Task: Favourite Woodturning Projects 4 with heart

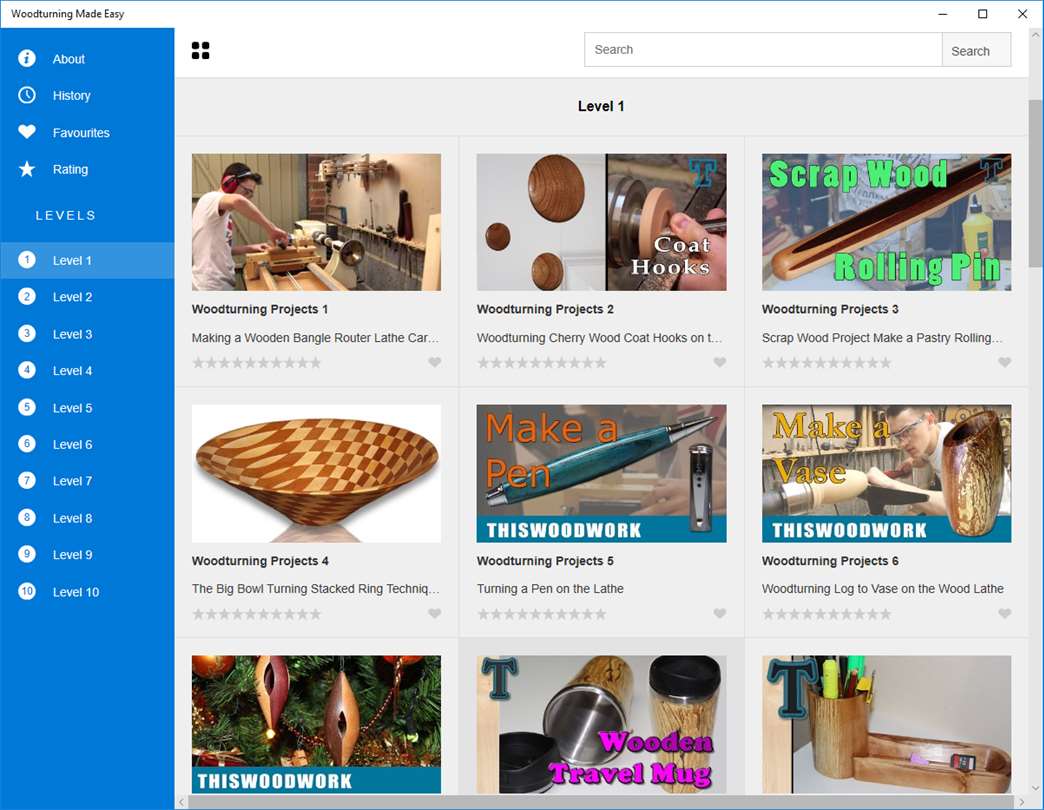Action: [434, 613]
